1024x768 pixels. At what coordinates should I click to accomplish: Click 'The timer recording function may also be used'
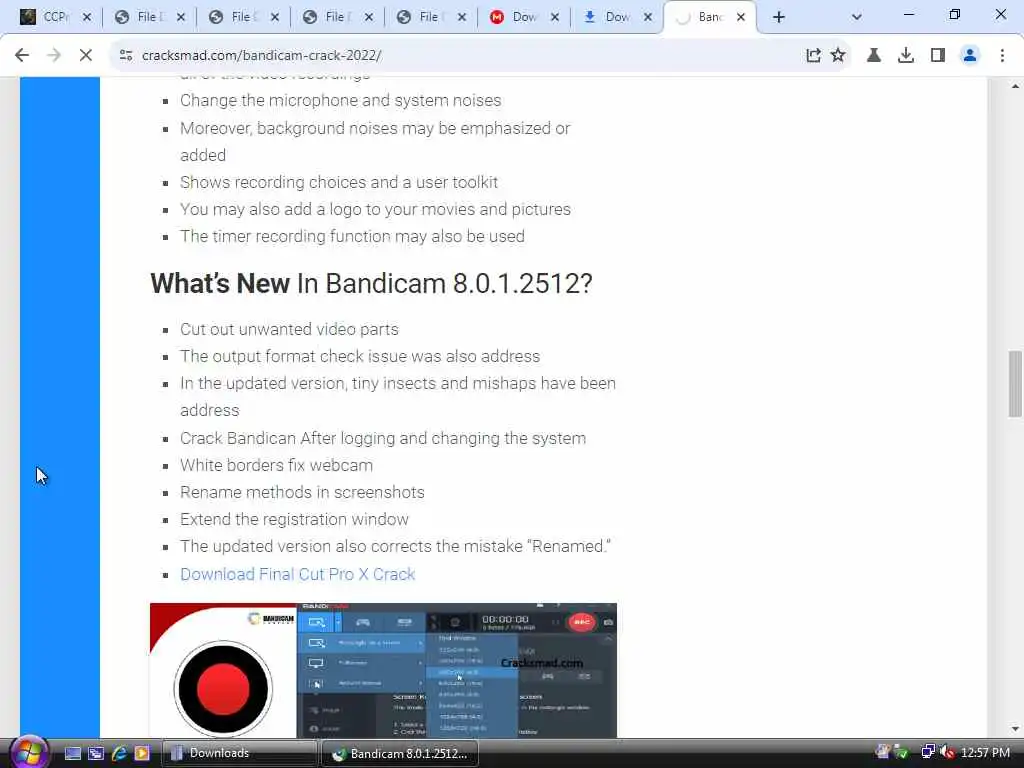pos(353,236)
